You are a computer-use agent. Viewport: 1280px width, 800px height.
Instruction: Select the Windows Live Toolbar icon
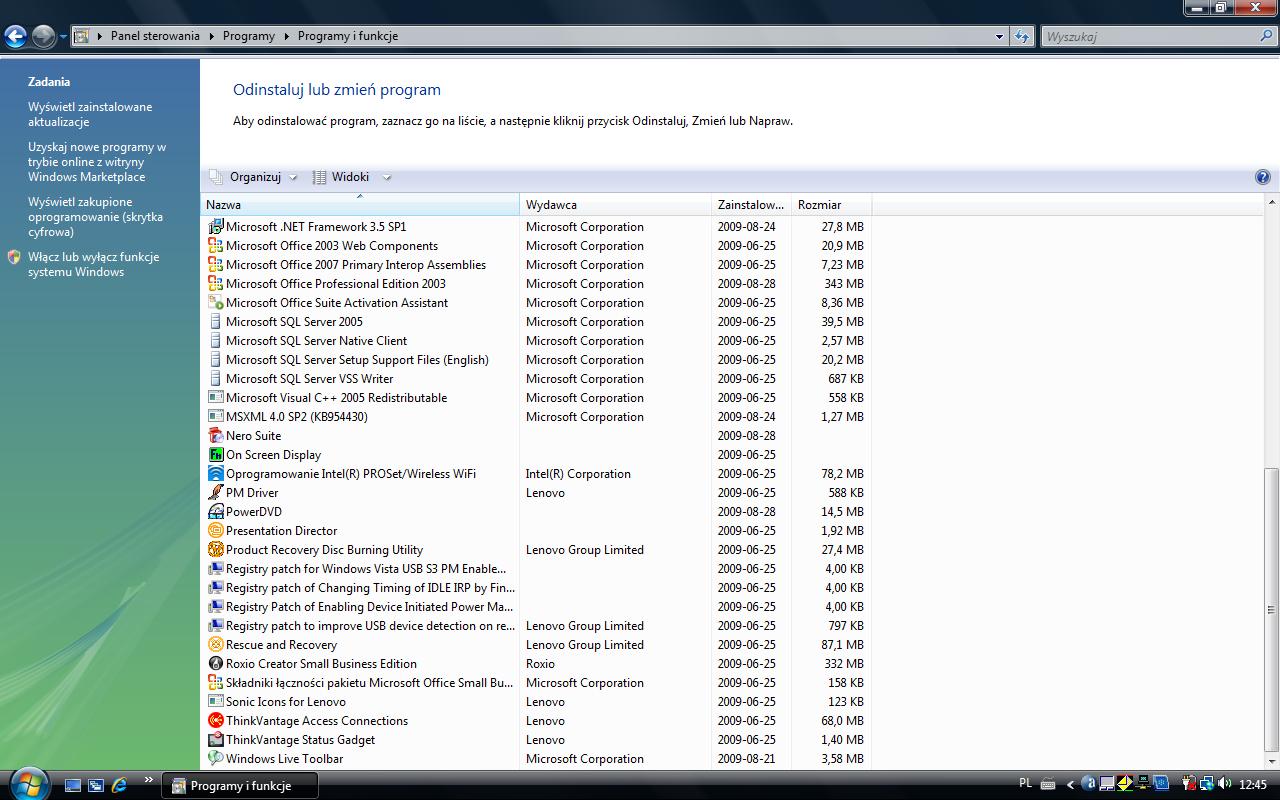(x=215, y=759)
